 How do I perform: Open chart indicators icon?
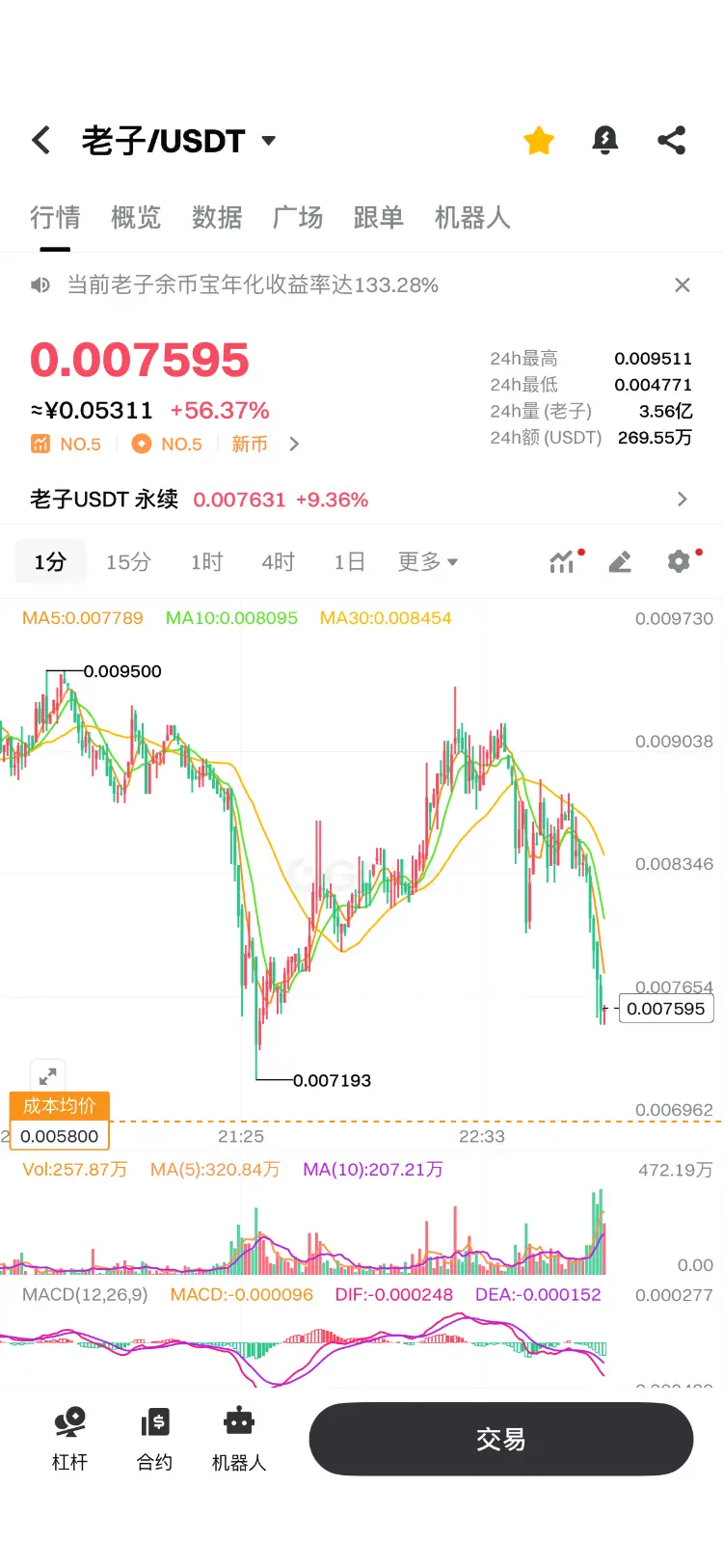[x=562, y=561]
